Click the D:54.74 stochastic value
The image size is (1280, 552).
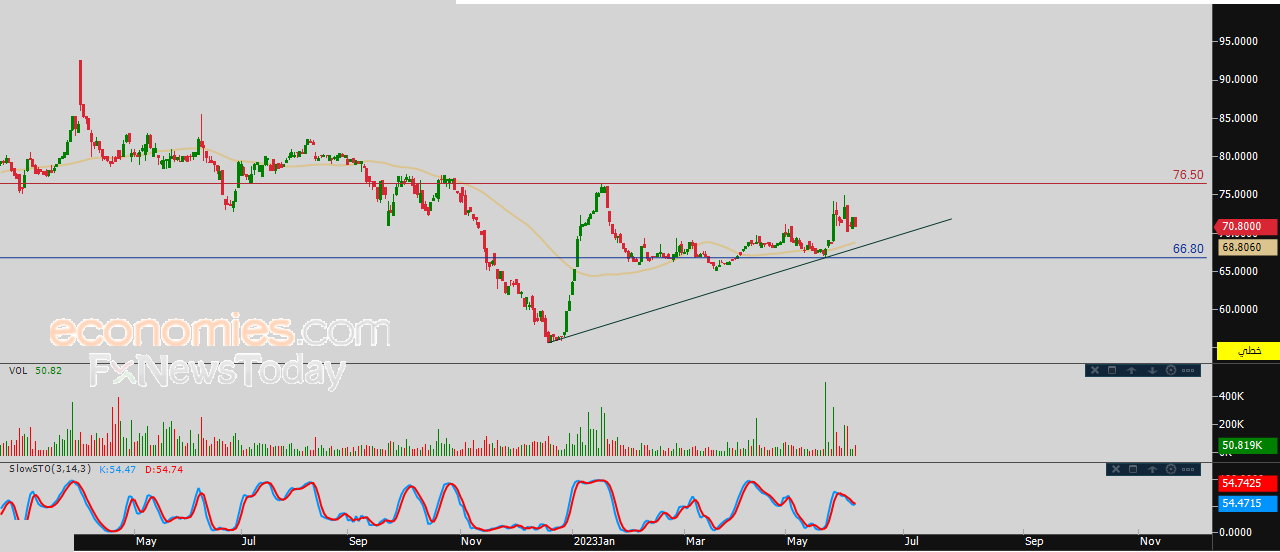[164, 469]
